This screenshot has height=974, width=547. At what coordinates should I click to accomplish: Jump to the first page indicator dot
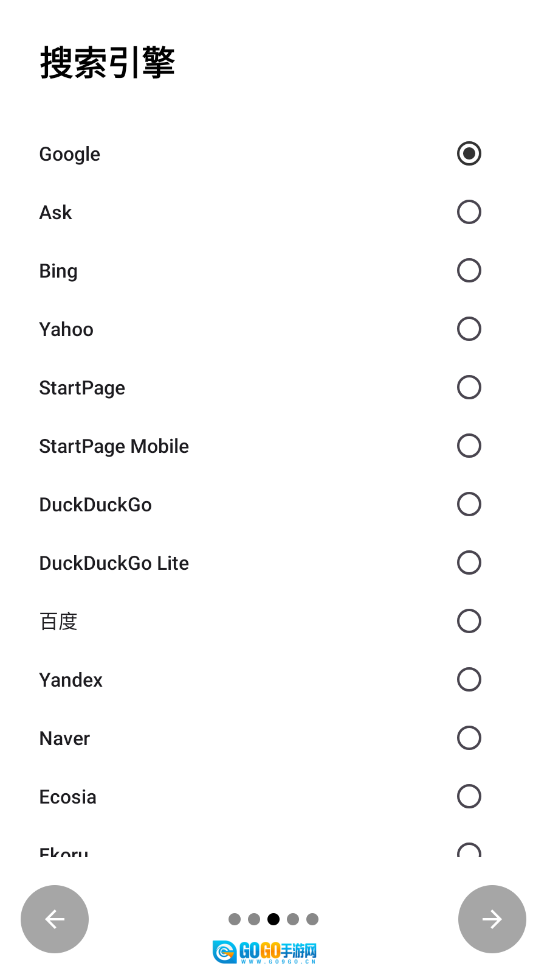point(234,919)
